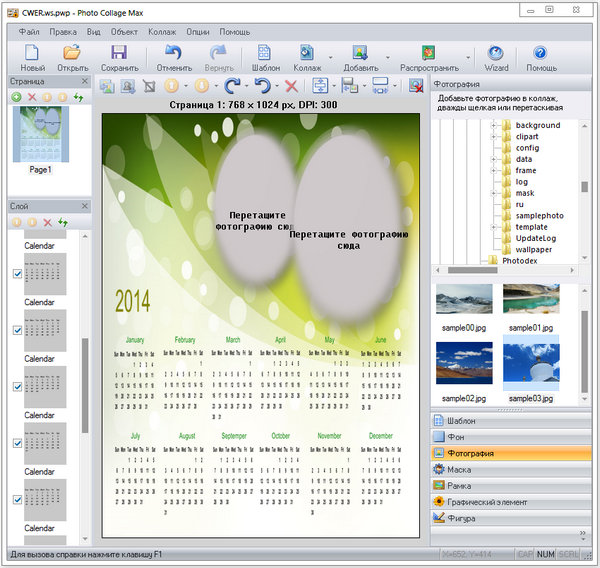Open the Рамка panel section
Viewport: 600px width, 568px height.
click(x=460, y=485)
